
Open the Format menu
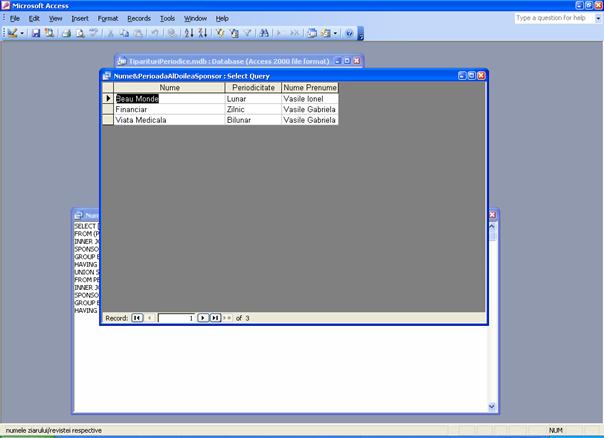click(108, 18)
